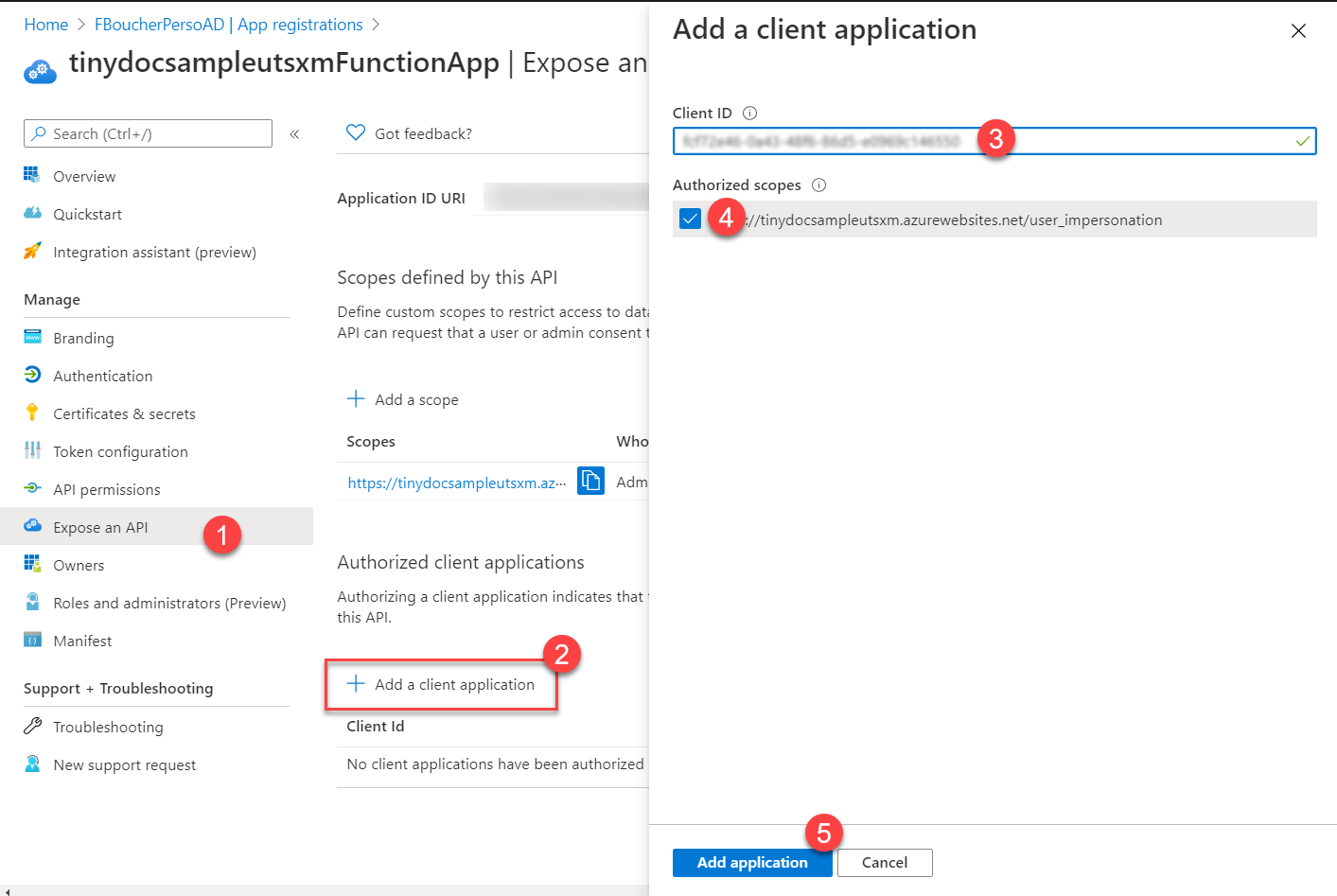
Task: Click the plus icon beside Add a scope
Action: point(355,398)
